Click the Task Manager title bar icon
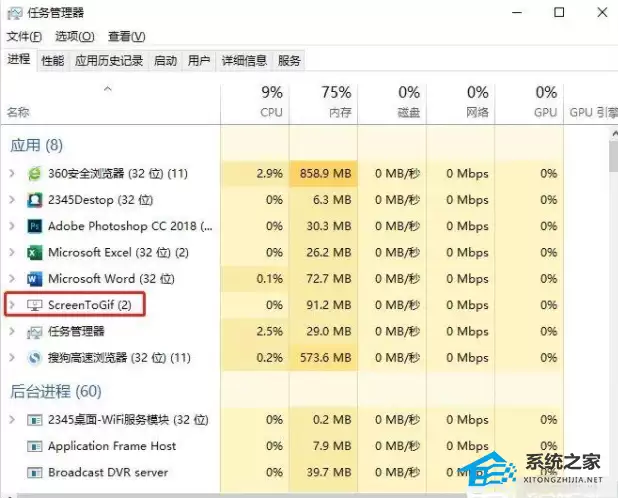This screenshot has width=618, height=498. [15, 13]
